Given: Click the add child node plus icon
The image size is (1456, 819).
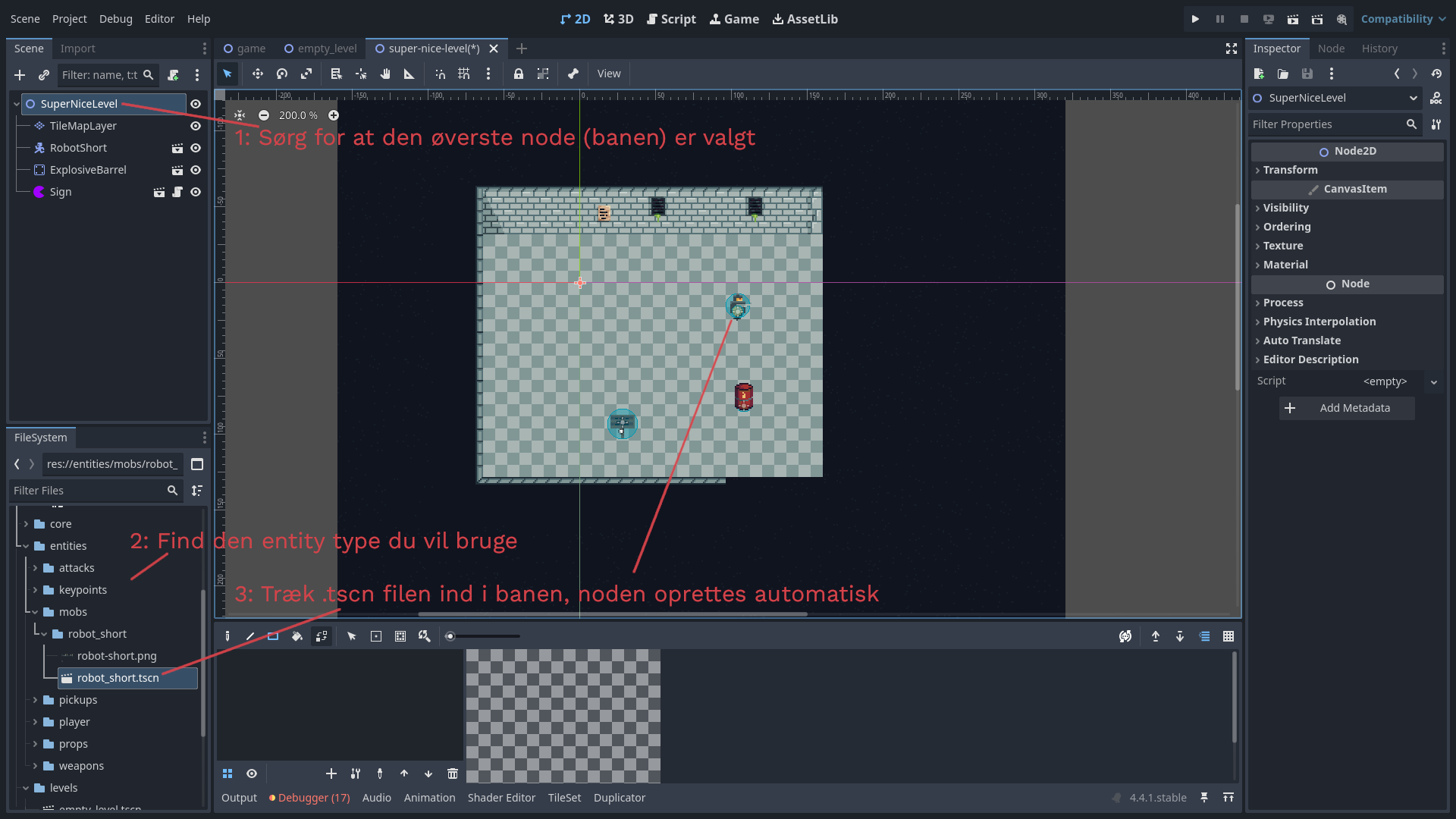Looking at the screenshot, I should pos(20,75).
